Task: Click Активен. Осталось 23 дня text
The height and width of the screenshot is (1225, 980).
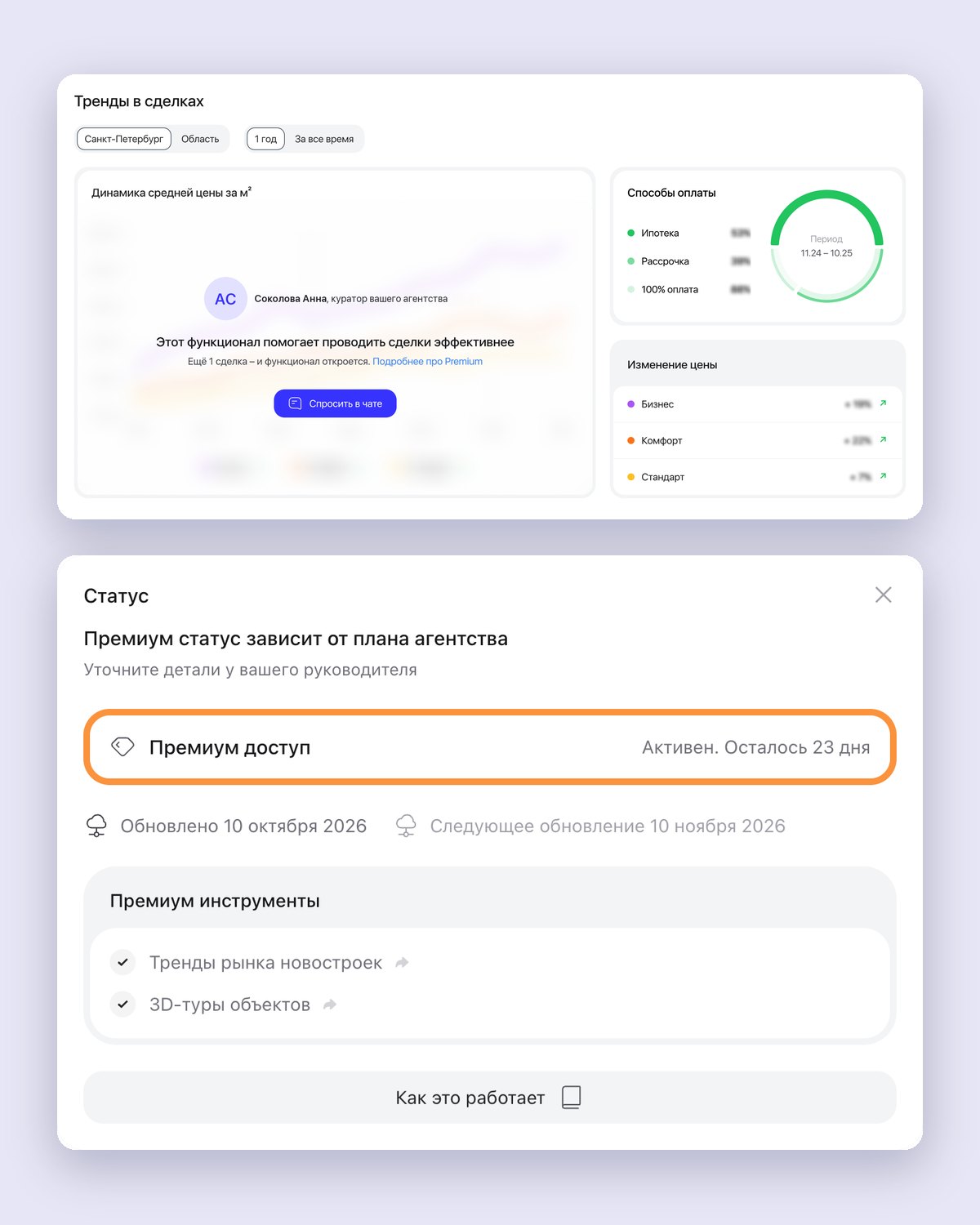Action: tap(755, 747)
